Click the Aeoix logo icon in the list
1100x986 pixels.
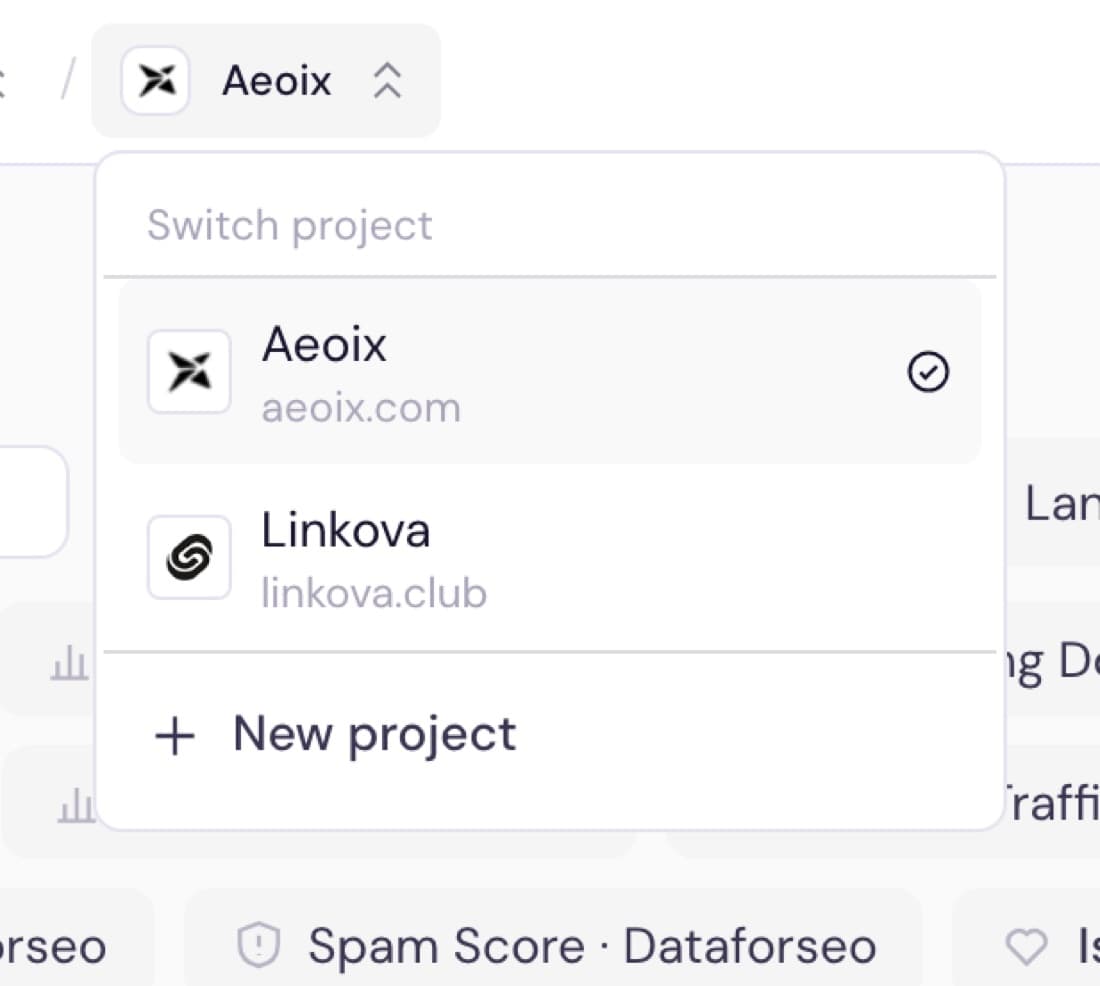[x=189, y=372]
